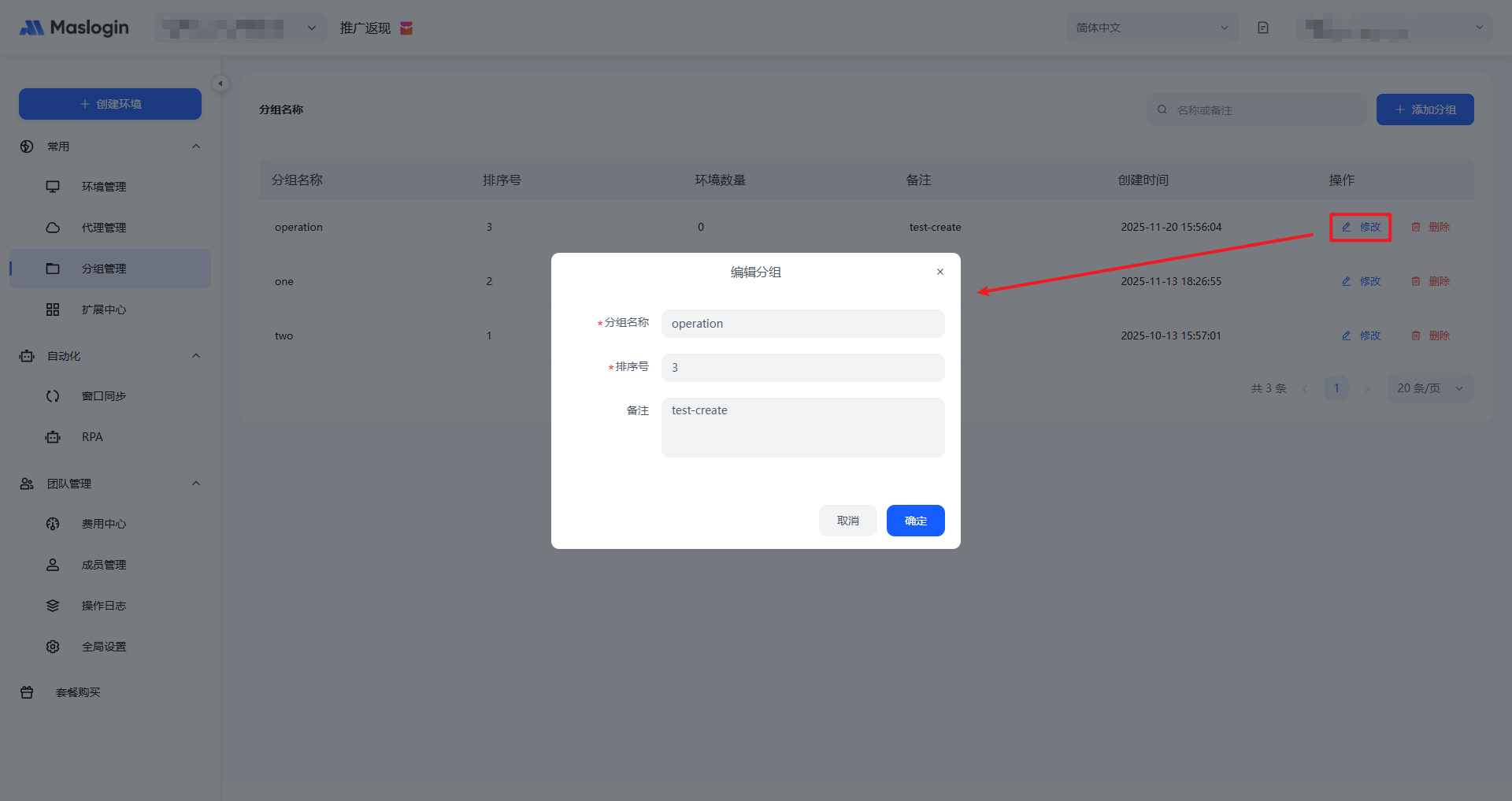Collapse sidebar using the arrow toggle
The width and height of the screenshot is (1512, 801).
220,83
